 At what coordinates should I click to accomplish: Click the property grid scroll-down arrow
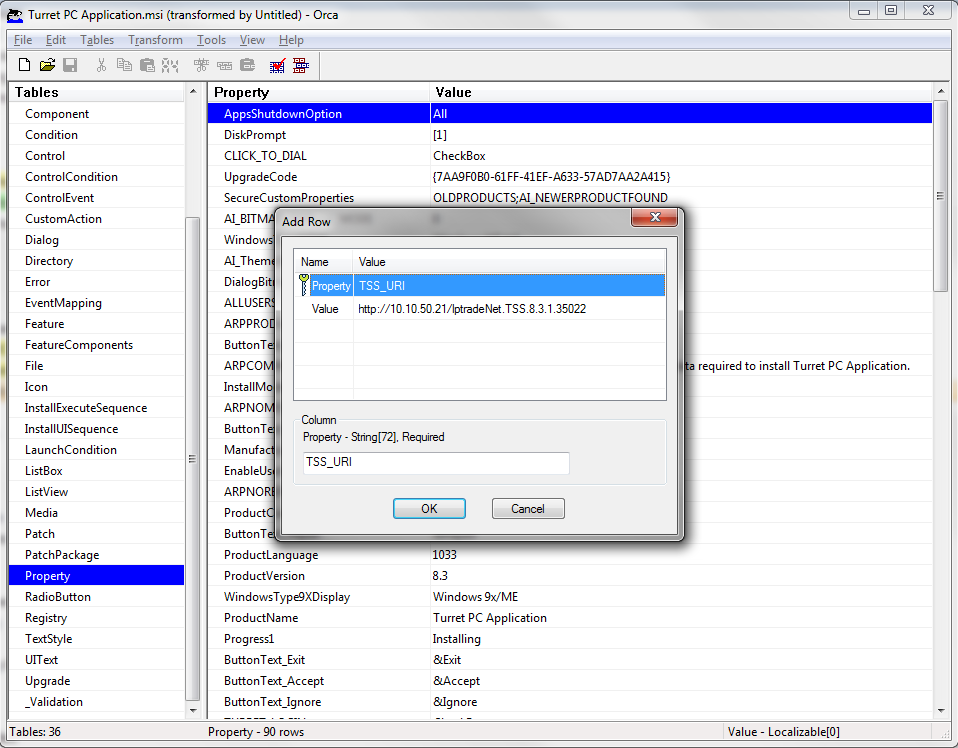pos(940,711)
